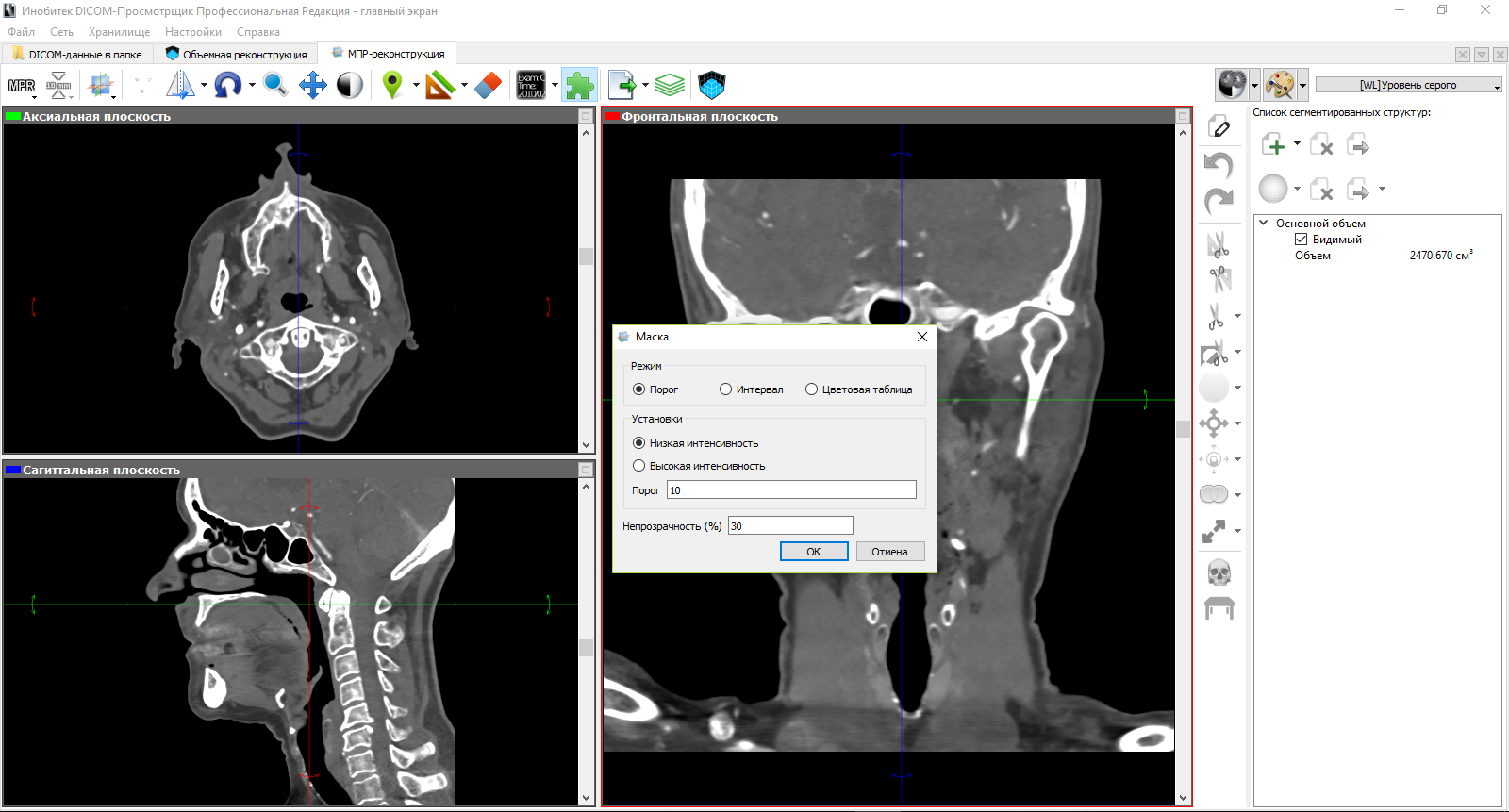Open the [WL] Уровень серого dropdown
Viewport: 1509px width, 812px height.
tap(1408, 85)
